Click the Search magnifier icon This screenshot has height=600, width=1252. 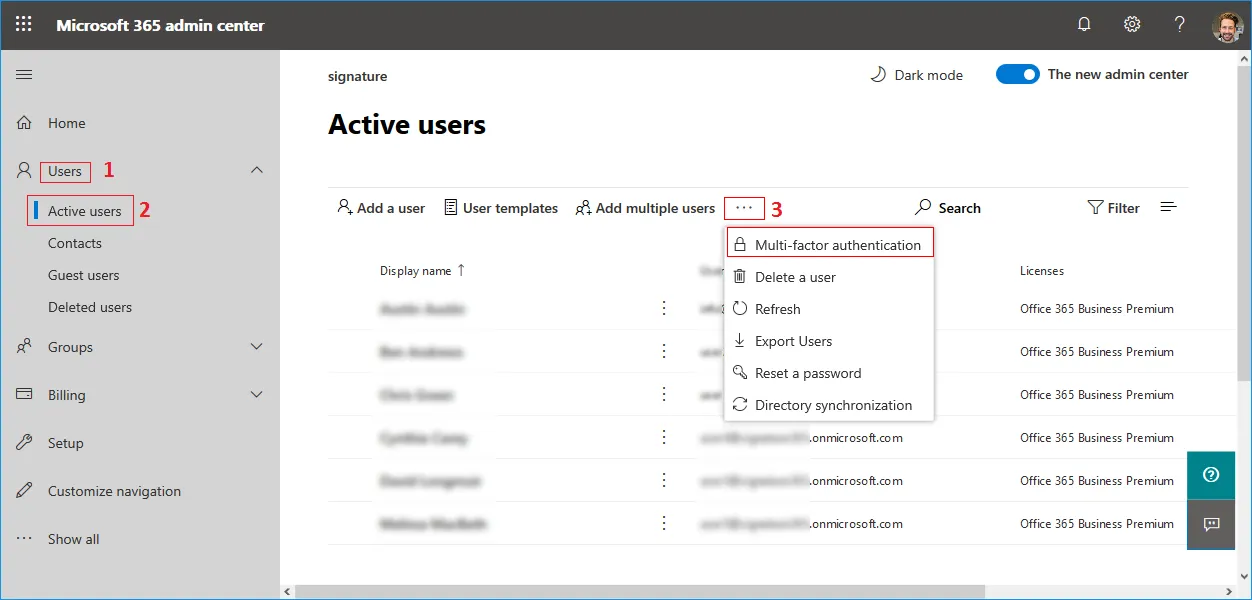point(924,208)
